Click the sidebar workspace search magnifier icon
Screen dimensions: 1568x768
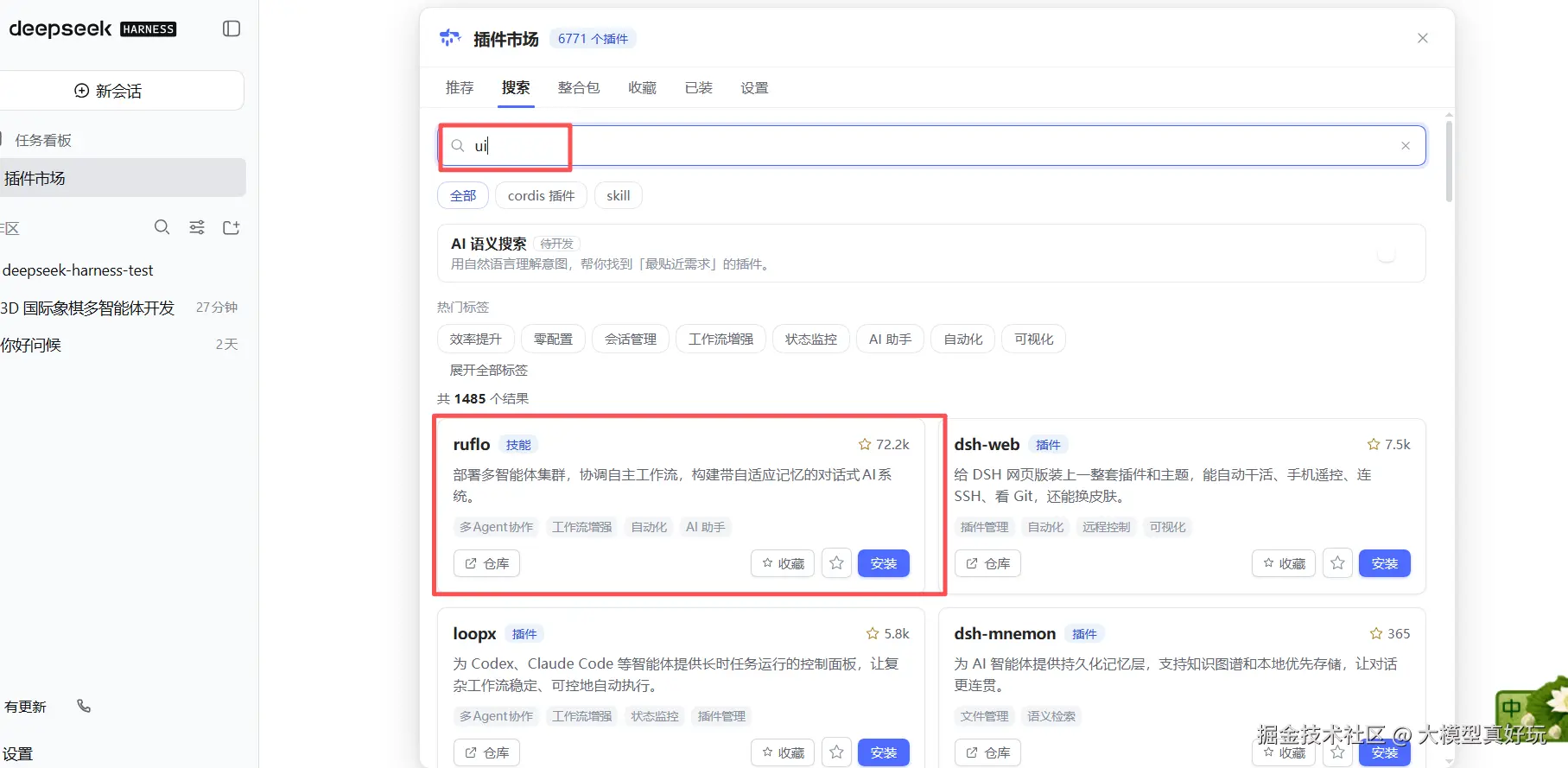coord(162,227)
